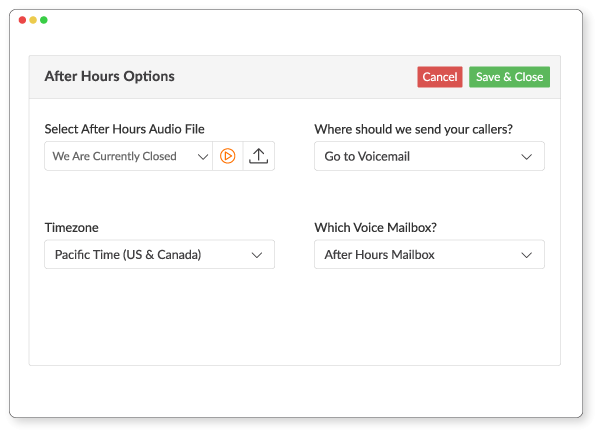Click the Which Voice Mailbox? label
Viewport: 600px width, 435px height.
[x=375, y=228]
